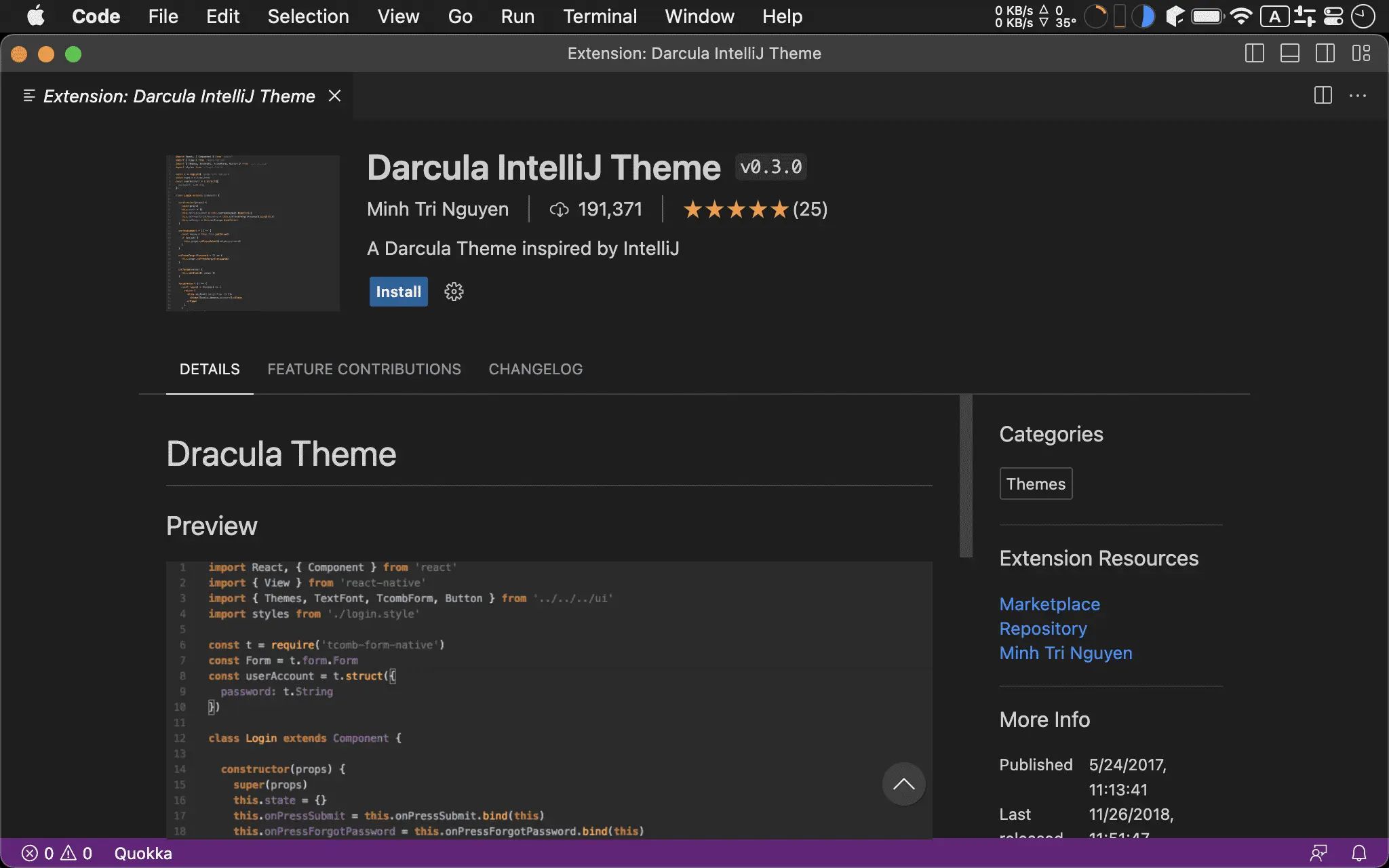Open the extension settings gear icon
The height and width of the screenshot is (868, 1389).
click(x=453, y=291)
